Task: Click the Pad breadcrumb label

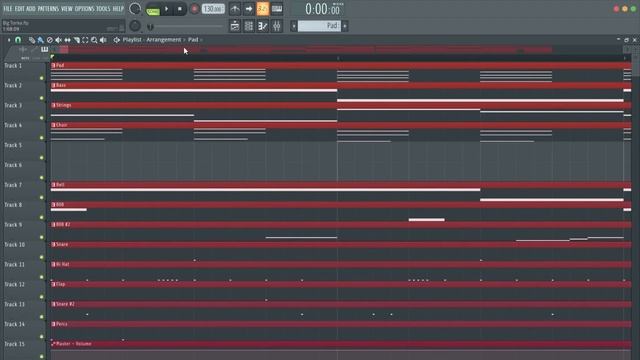Action: [x=193, y=40]
